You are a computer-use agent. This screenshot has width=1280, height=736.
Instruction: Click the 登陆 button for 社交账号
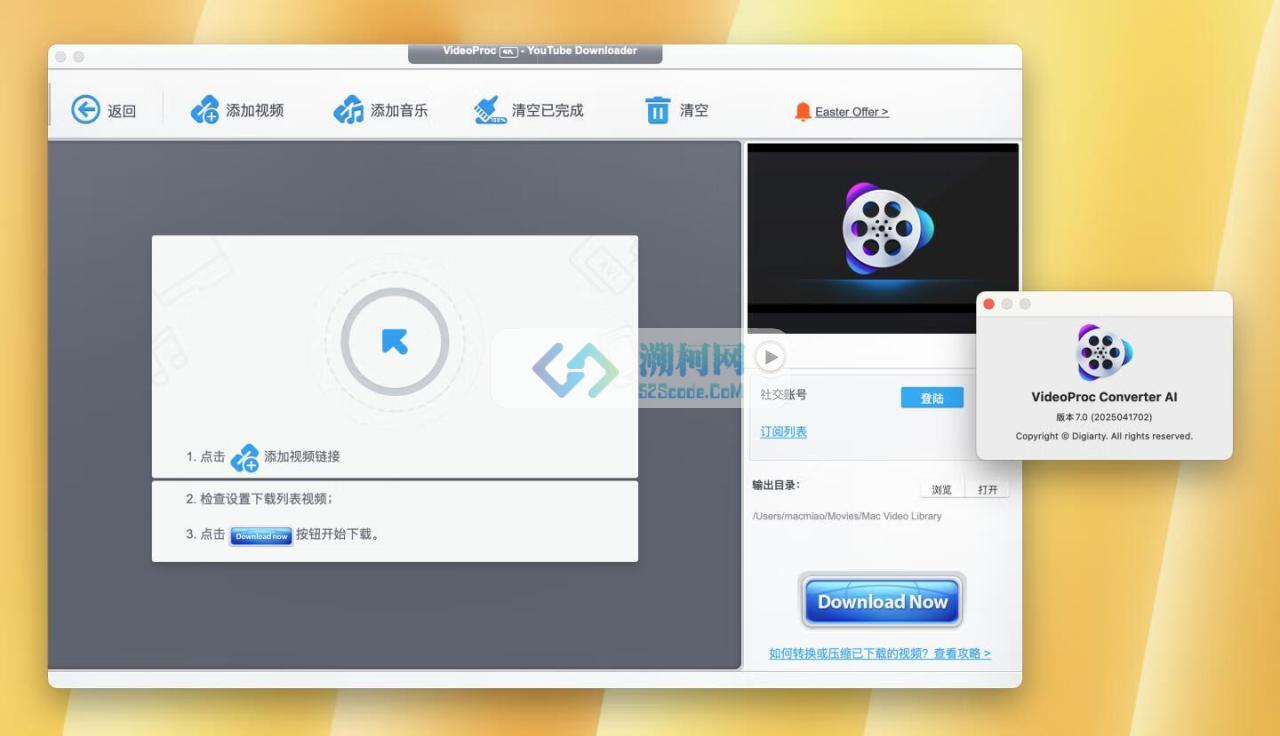(932, 398)
